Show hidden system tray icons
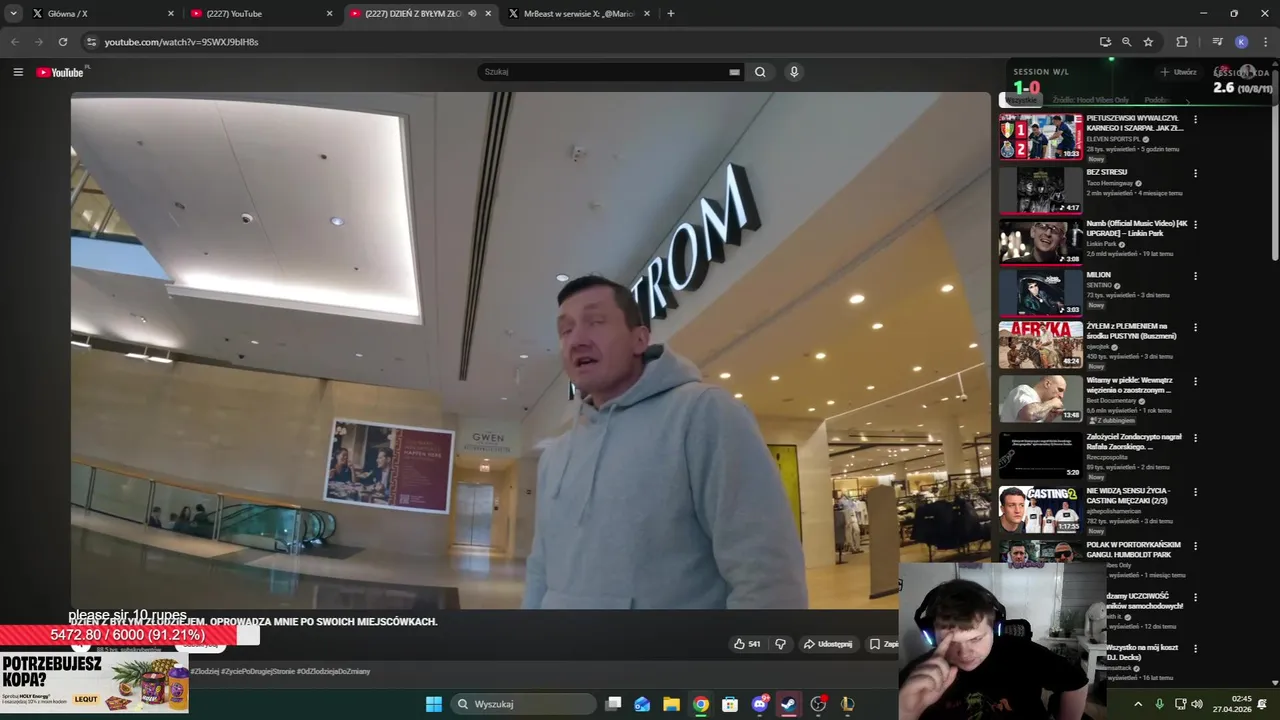The image size is (1280, 720). click(1138, 704)
